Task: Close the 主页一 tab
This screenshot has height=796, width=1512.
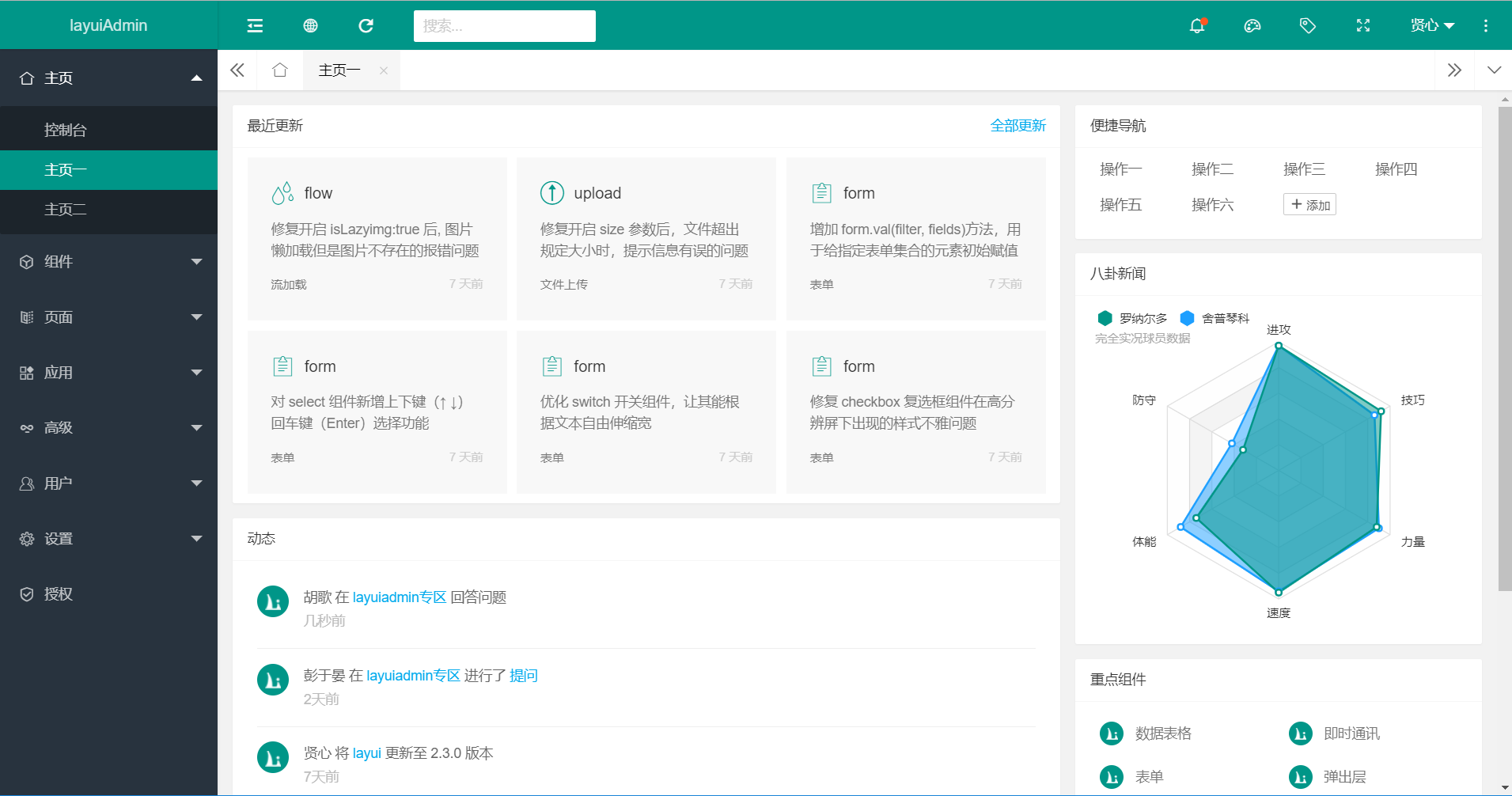Action: tap(384, 70)
